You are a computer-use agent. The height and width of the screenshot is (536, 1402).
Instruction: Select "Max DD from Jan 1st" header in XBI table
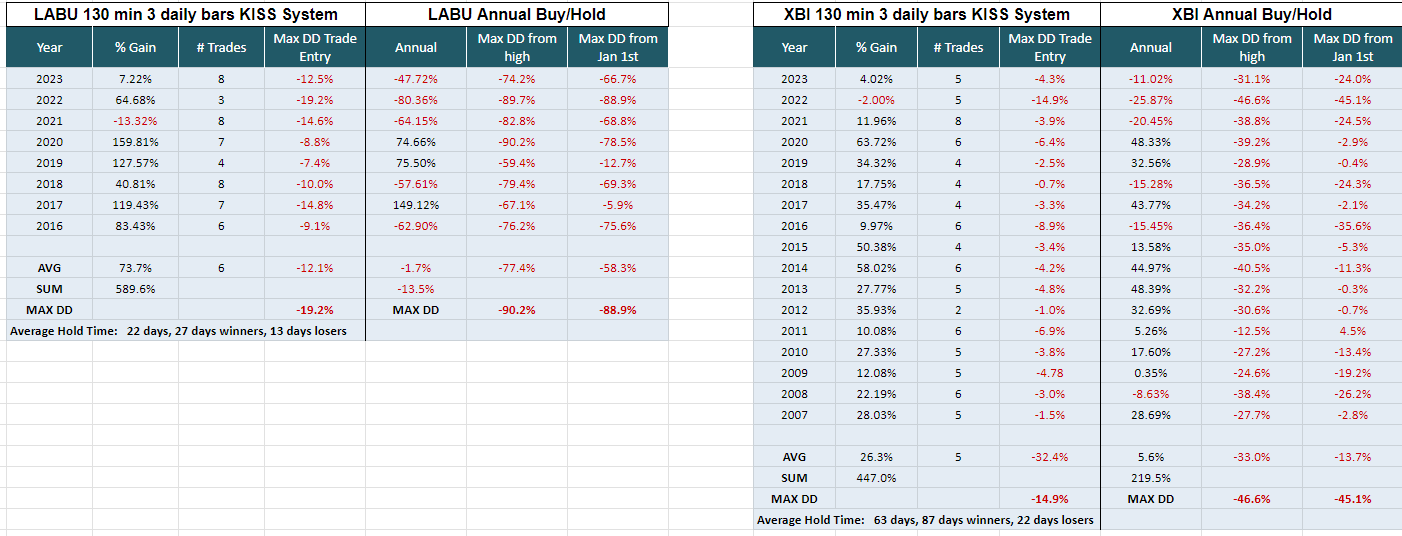point(1351,47)
